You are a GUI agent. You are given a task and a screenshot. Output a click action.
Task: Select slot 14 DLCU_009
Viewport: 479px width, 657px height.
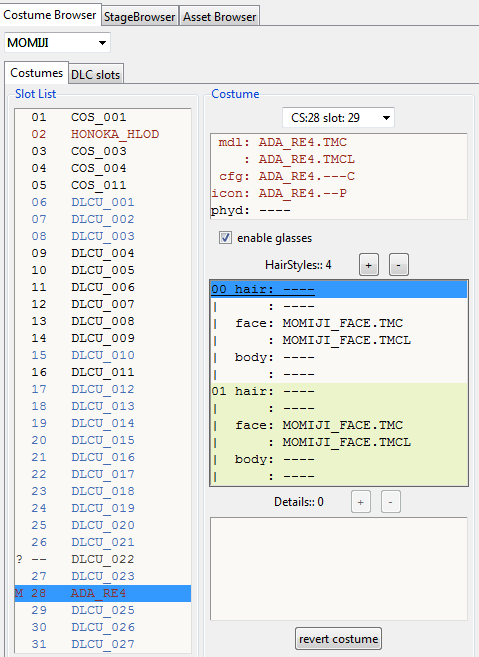[x=103, y=338]
